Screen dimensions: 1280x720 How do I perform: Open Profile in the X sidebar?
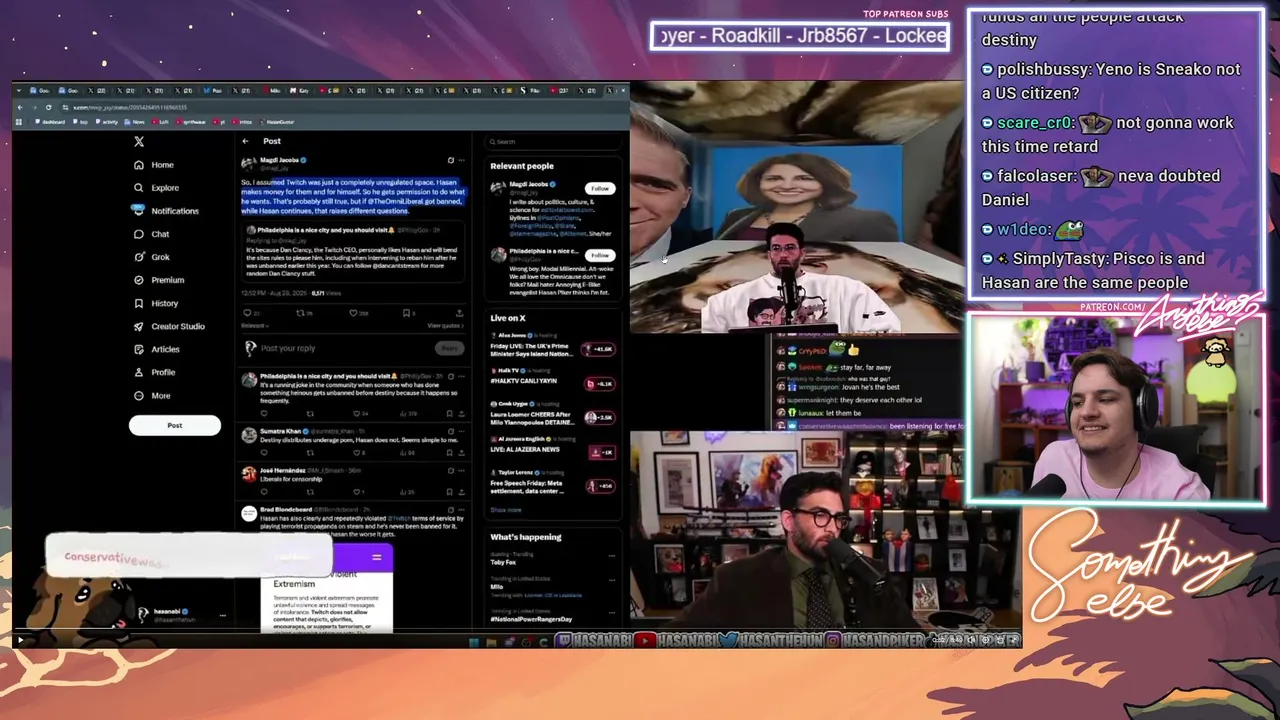click(154, 372)
